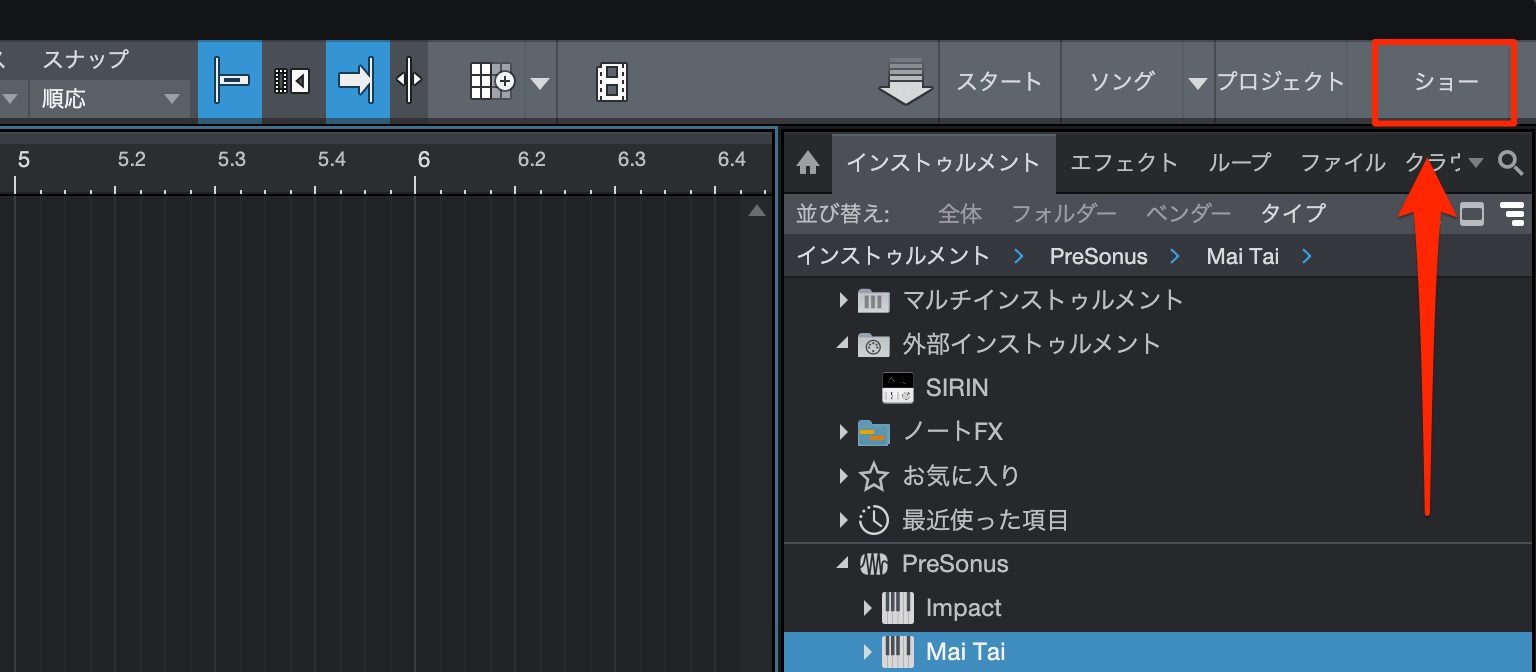Toggle the cursor follows edit position icon
The width and height of the screenshot is (1536, 672).
tap(409, 81)
